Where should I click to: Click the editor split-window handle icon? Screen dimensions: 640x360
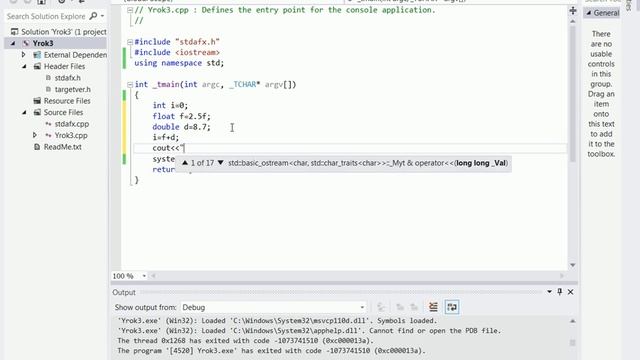(x=573, y=11)
